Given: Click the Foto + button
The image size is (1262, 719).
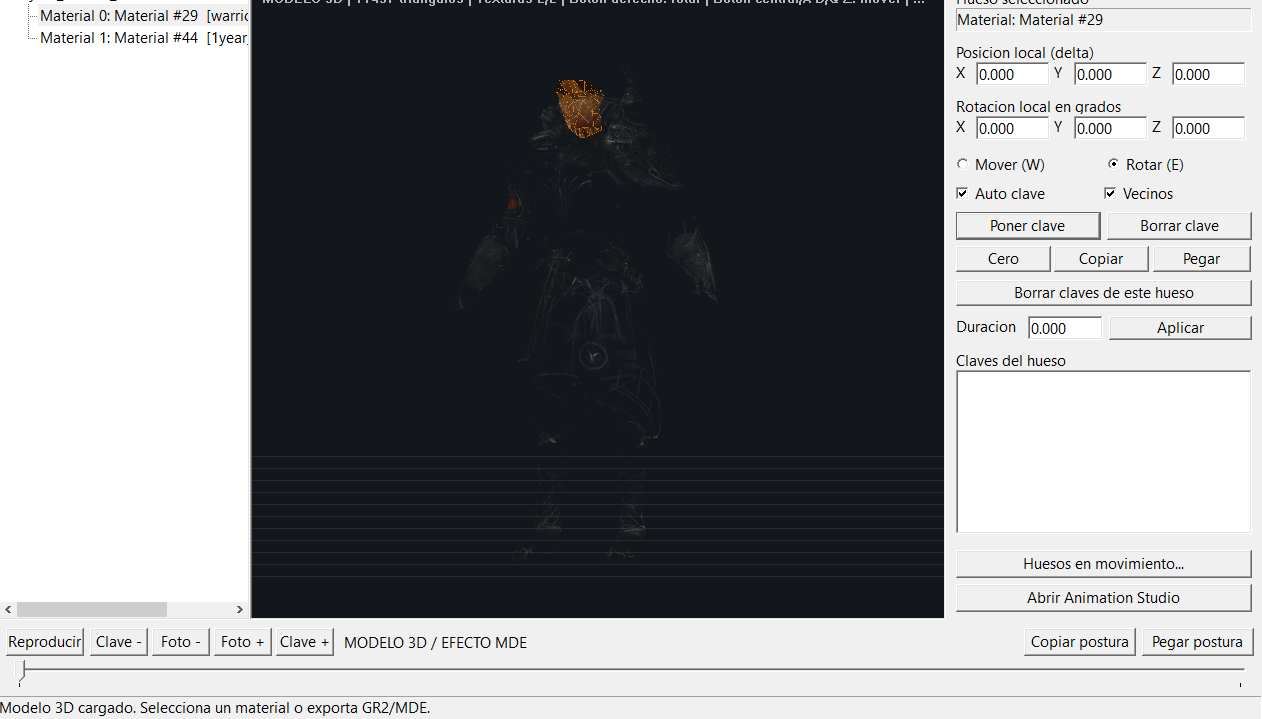Looking at the screenshot, I should [x=243, y=642].
